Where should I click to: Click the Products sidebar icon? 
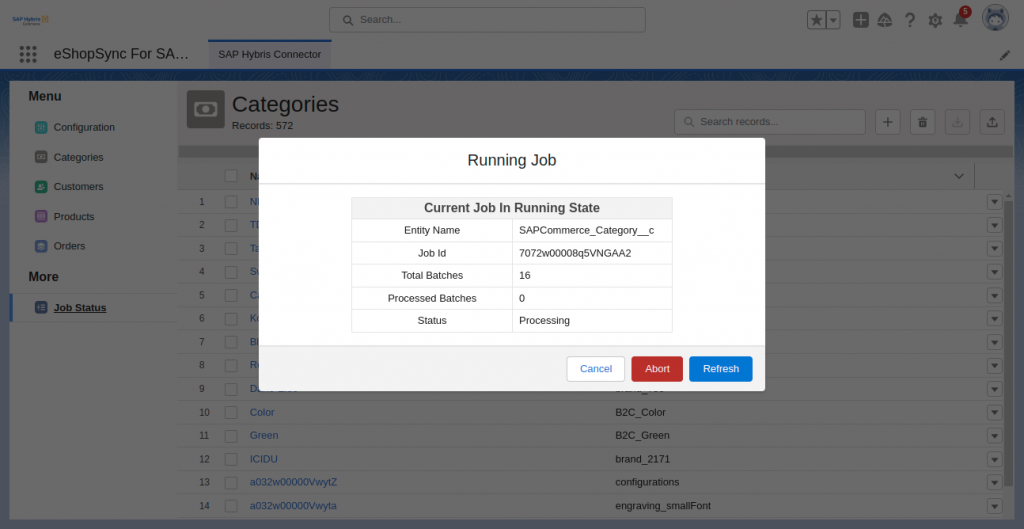40,217
